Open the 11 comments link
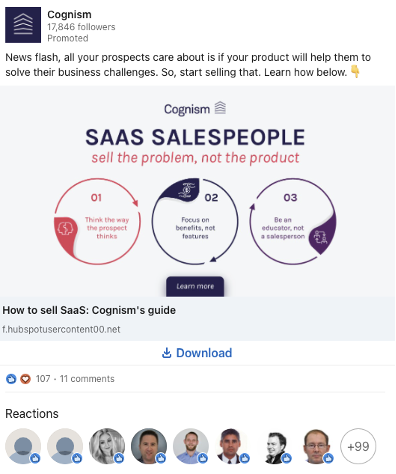This screenshot has height=474, width=396. pos(87,379)
